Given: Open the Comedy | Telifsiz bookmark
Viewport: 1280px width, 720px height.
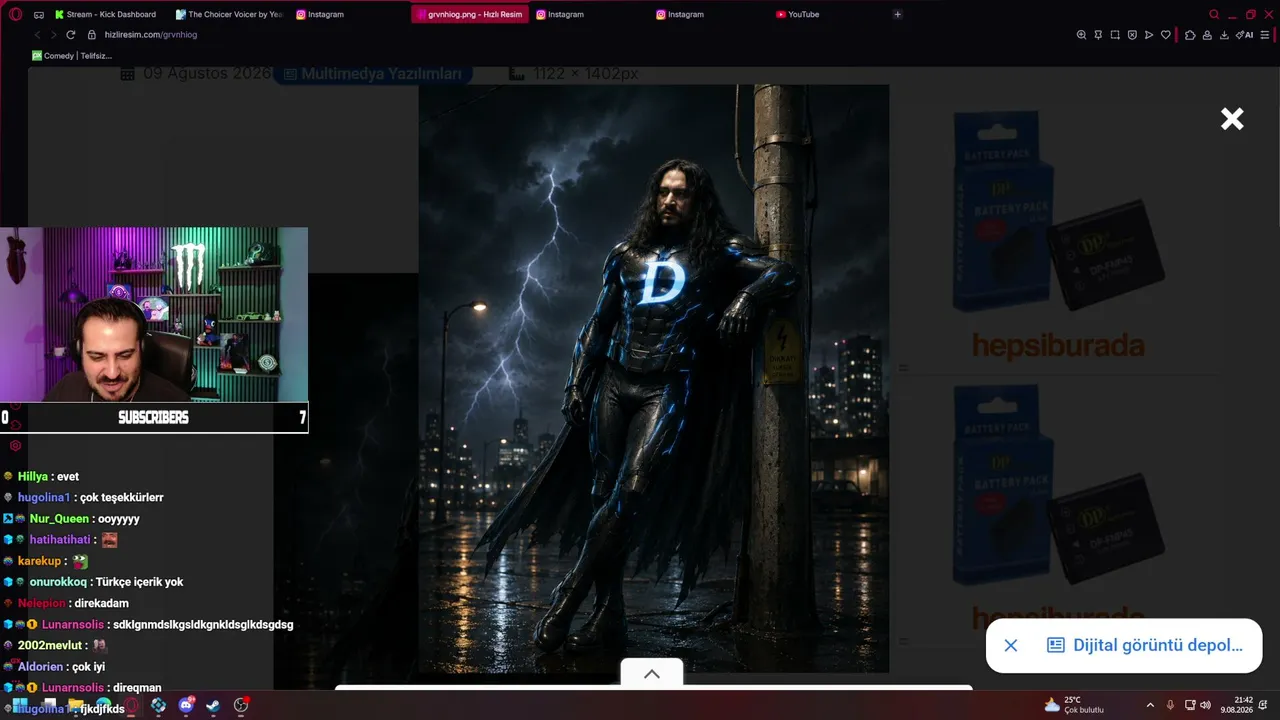Looking at the screenshot, I should 72,56.
